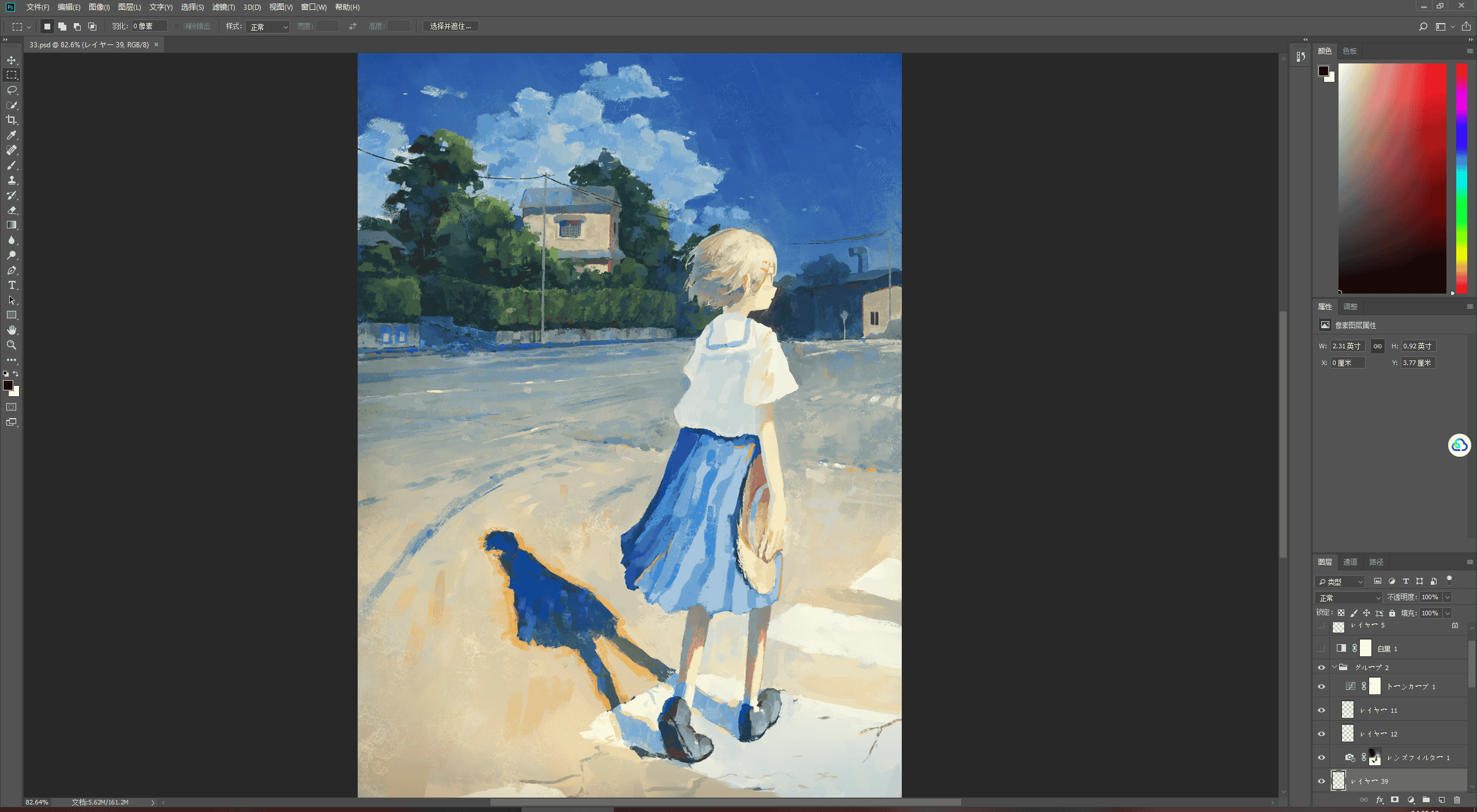1477x812 pixels.
Task: Open the layer style fx menu
Action: (x=1379, y=800)
